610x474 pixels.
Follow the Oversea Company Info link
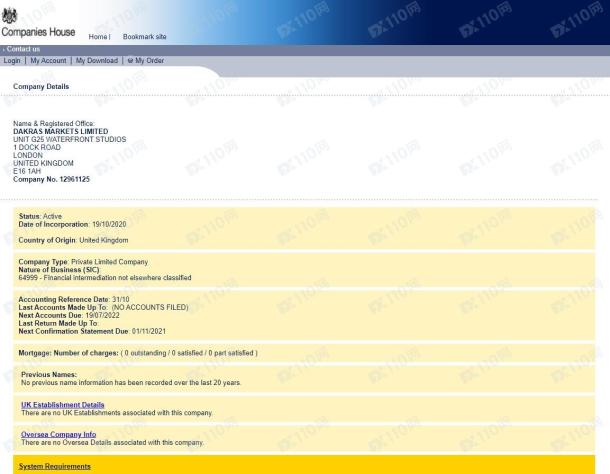[x=58, y=434]
